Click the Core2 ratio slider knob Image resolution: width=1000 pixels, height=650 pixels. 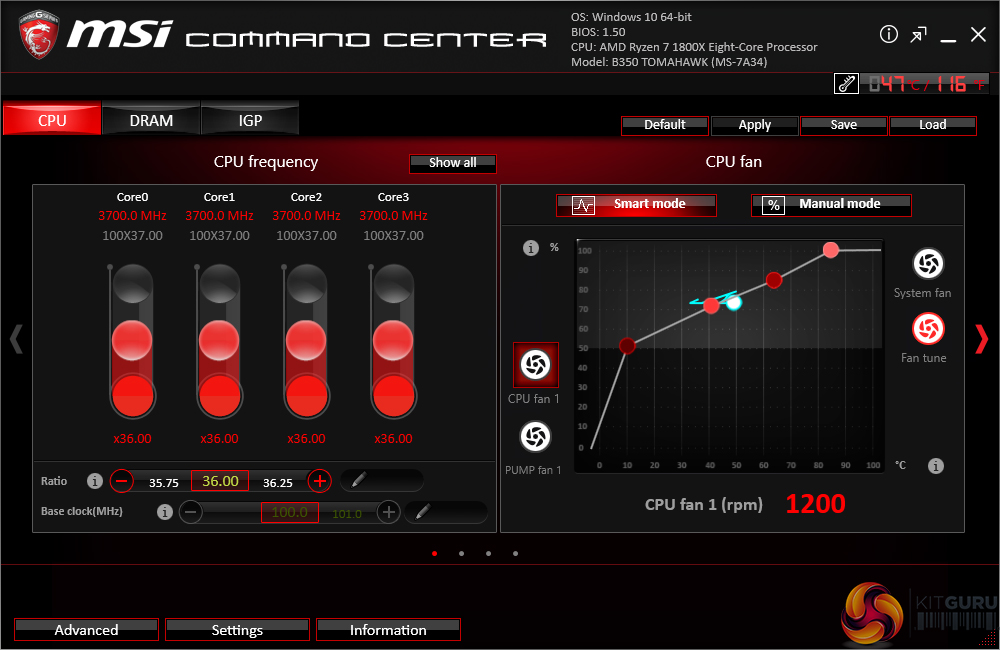point(306,341)
